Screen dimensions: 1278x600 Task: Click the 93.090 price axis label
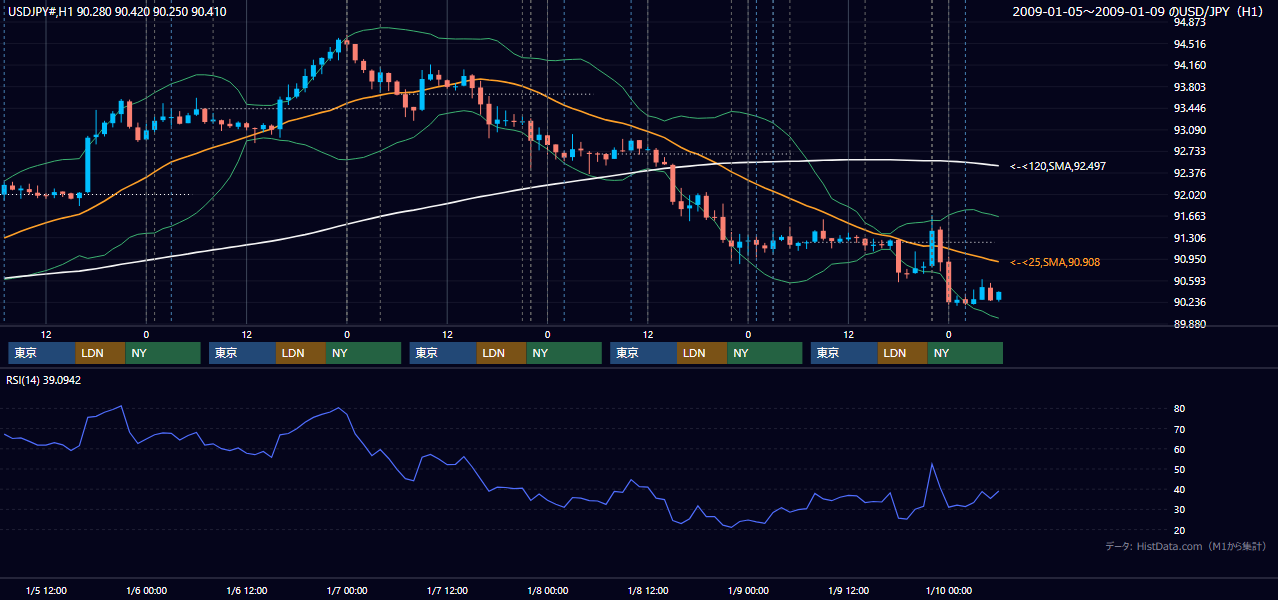tap(1192, 130)
